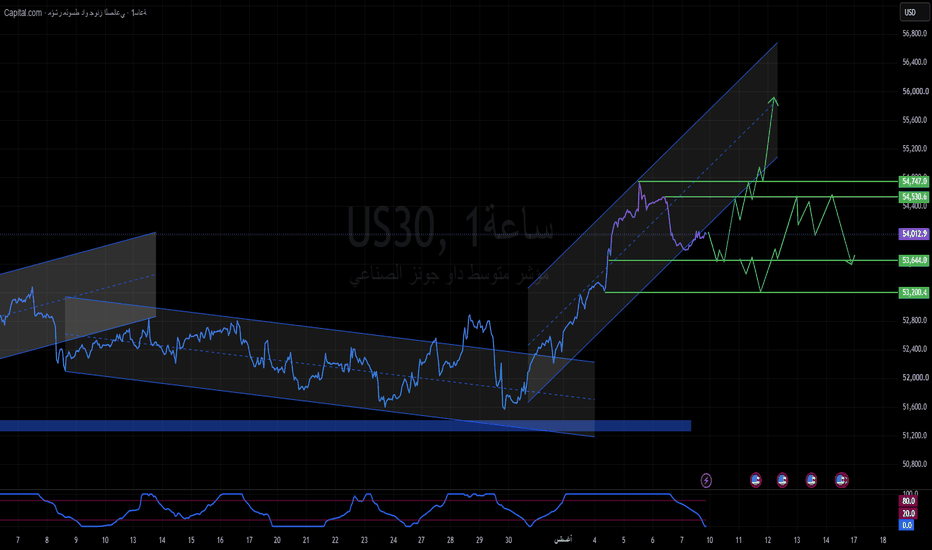Click date 18 on the time axis
Viewport: 932px width, 550px height.
click(x=883, y=540)
